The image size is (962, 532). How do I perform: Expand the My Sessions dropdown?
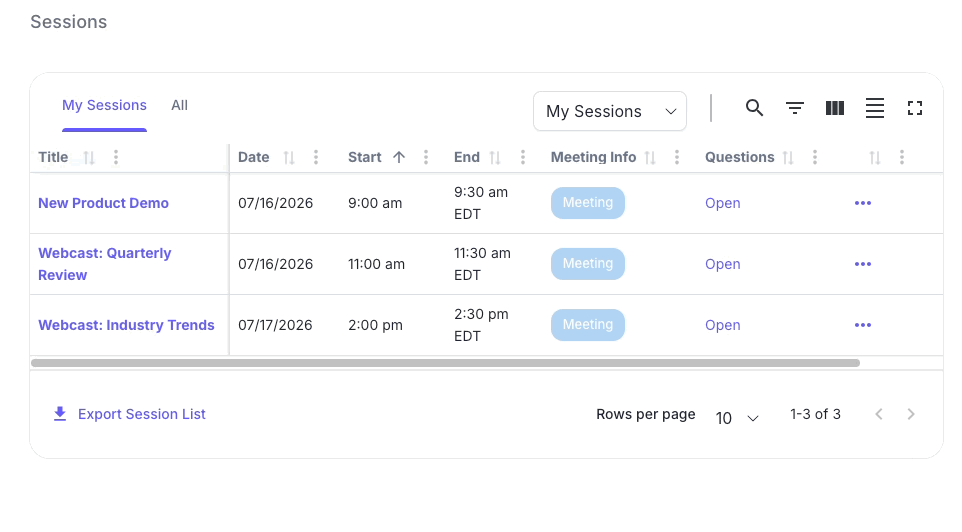click(x=610, y=111)
